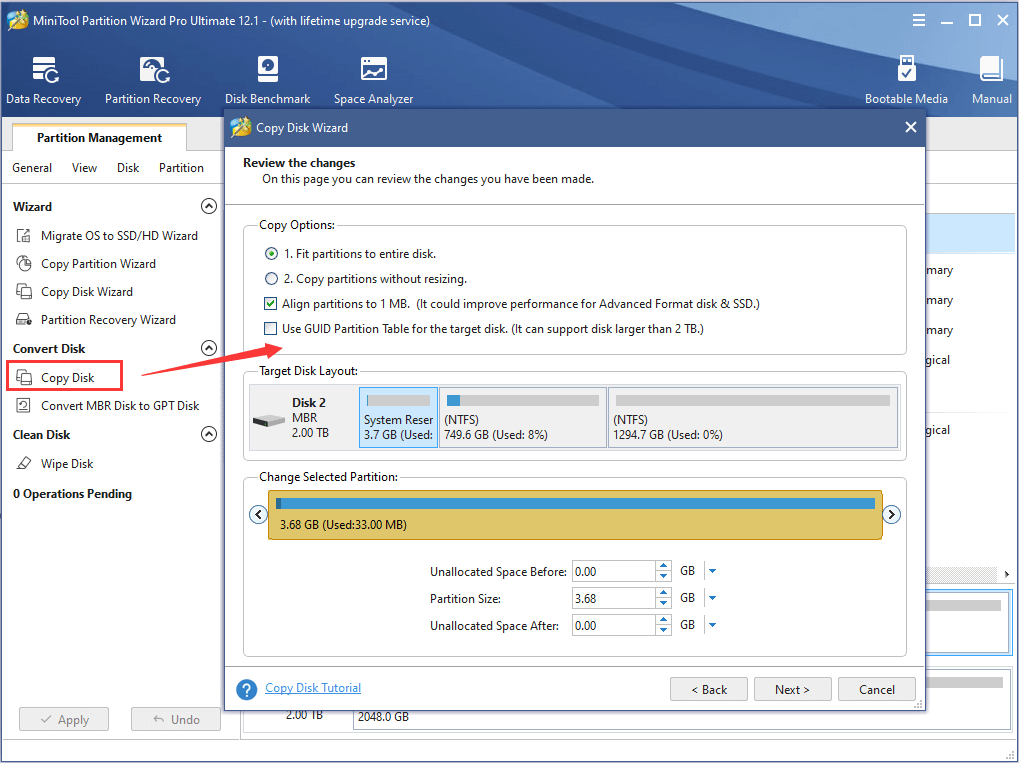The image size is (1019, 763).
Task: Uncheck Align partitions to 1 MB
Action: click(x=270, y=304)
